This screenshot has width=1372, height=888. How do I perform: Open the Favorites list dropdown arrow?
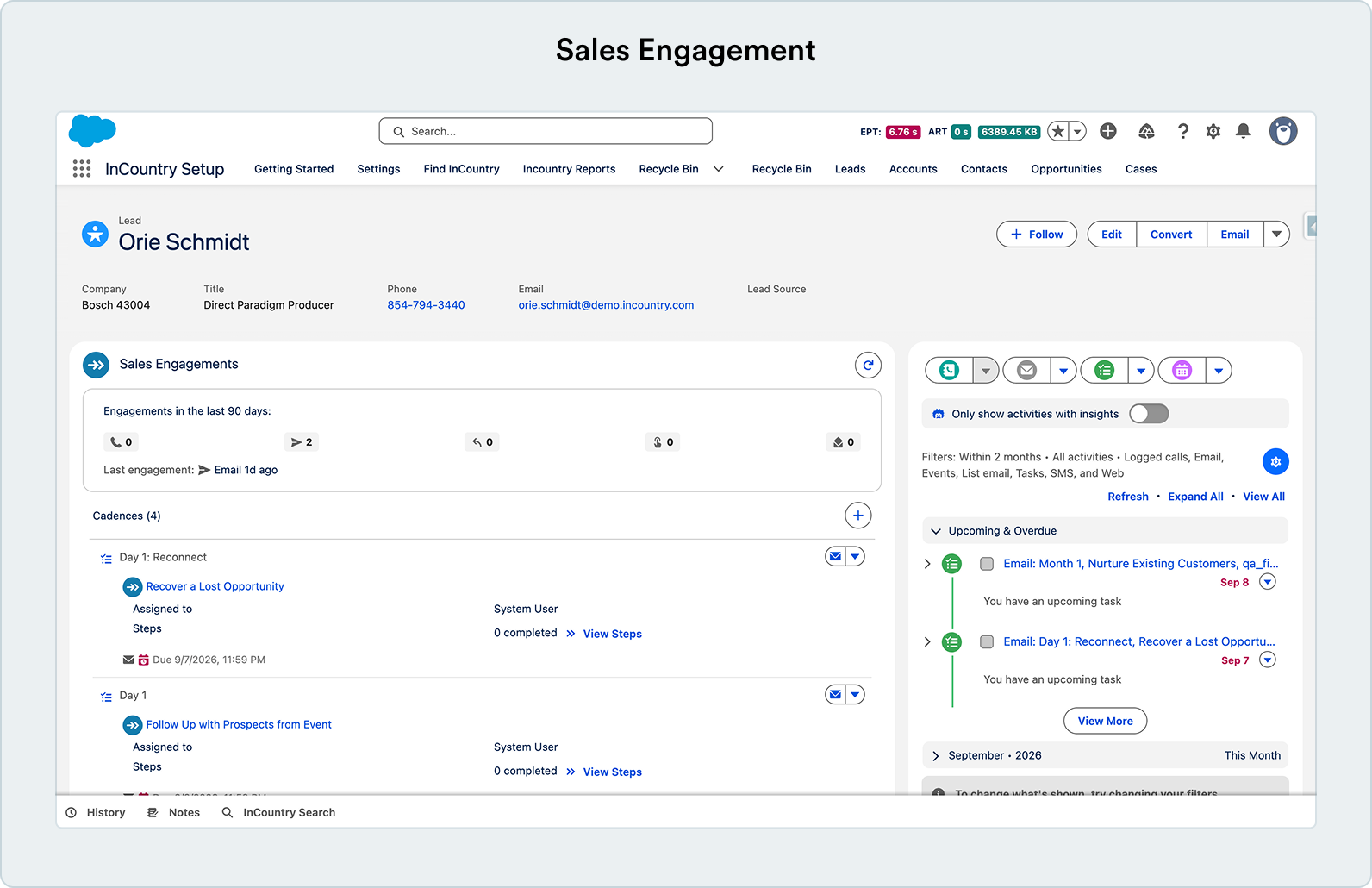click(x=1077, y=131)
